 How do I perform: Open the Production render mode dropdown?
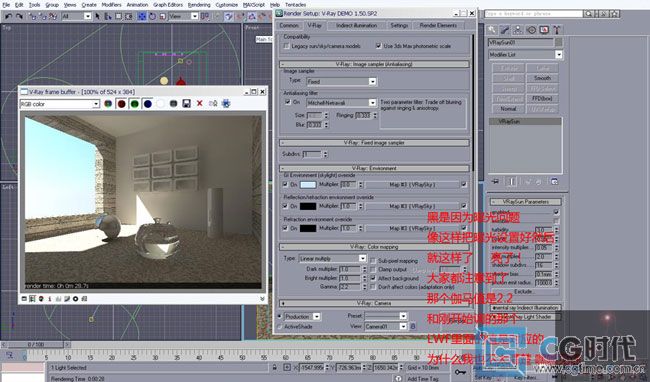pos(302,317)
